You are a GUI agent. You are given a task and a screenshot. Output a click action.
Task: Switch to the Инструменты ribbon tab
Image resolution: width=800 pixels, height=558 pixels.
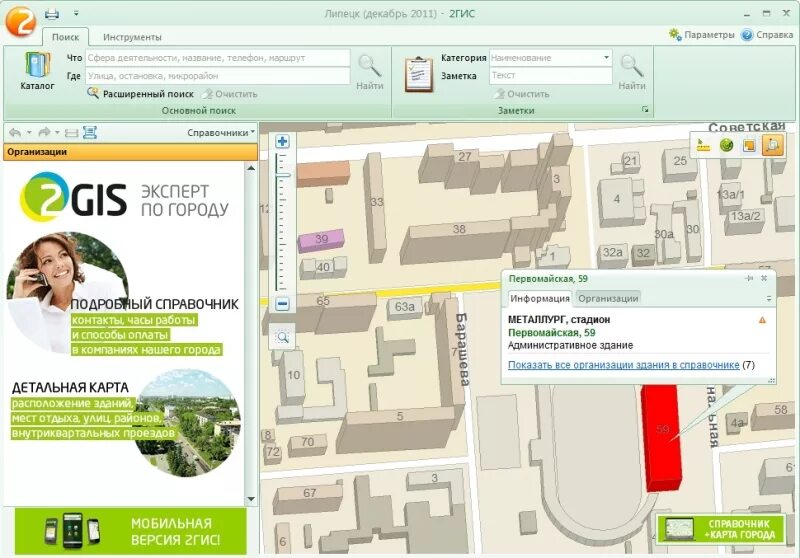pyautogui.click(x=132, y=37)
